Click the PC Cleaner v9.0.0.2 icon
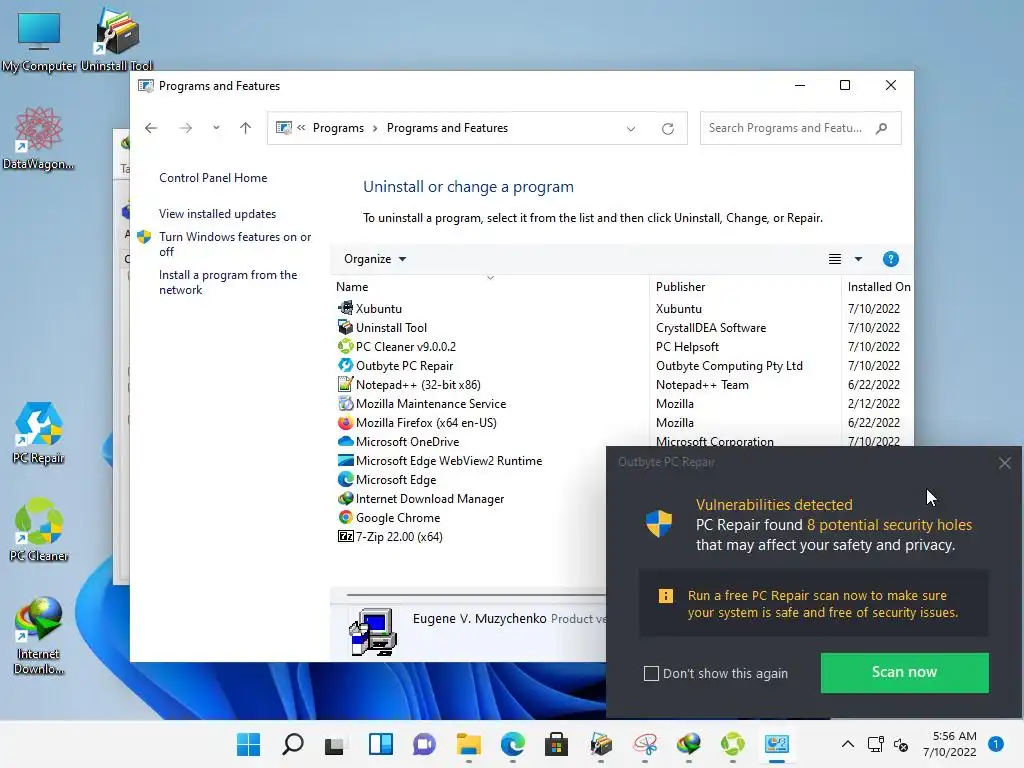 345,346
